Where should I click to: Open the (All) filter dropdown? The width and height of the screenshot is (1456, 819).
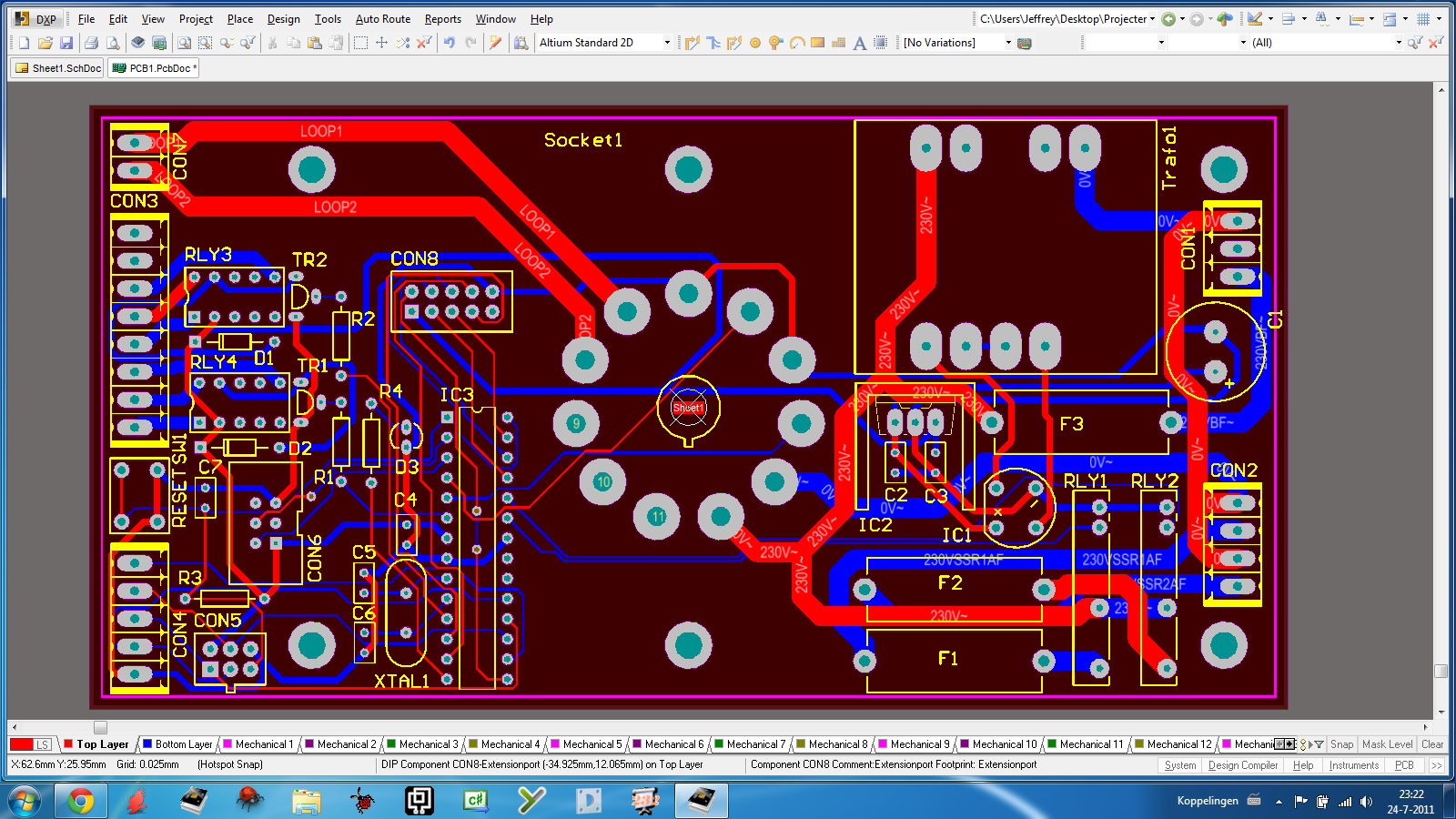point(1397,42)
